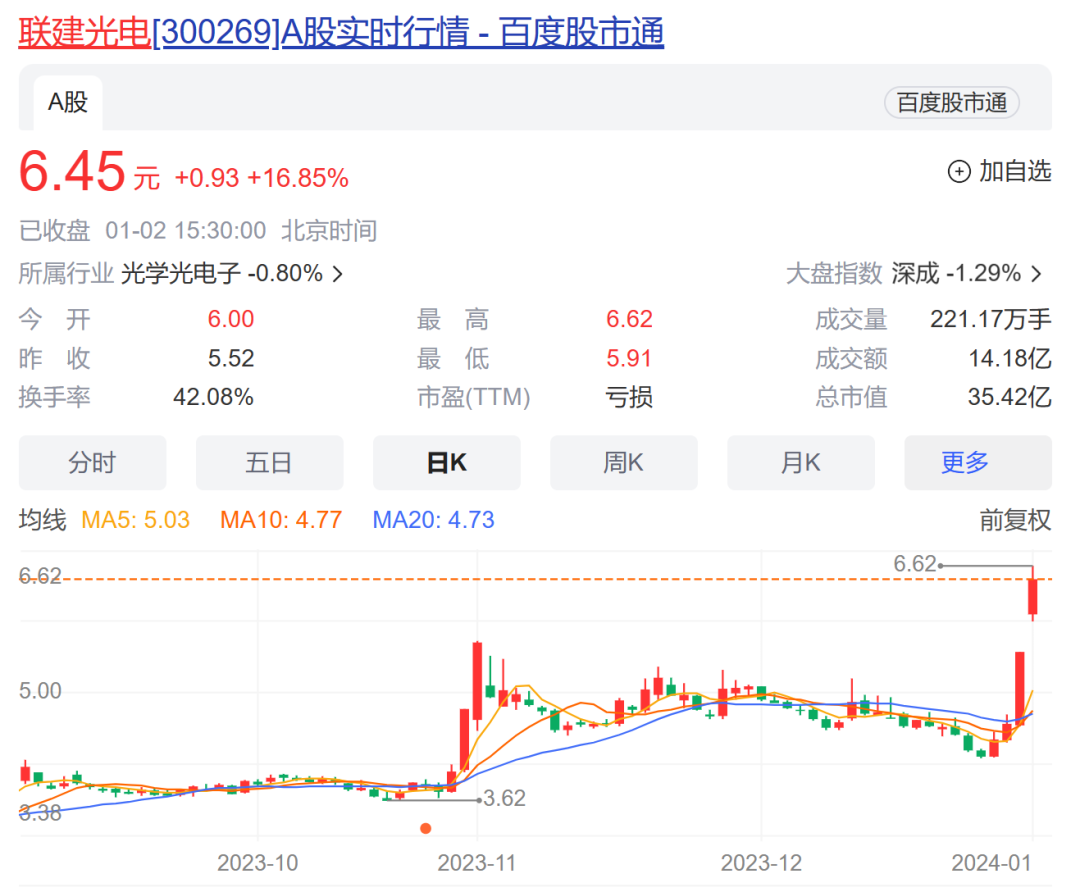
Task: Click the MA20: 4.73 indicator
Action: coord(433,520)
